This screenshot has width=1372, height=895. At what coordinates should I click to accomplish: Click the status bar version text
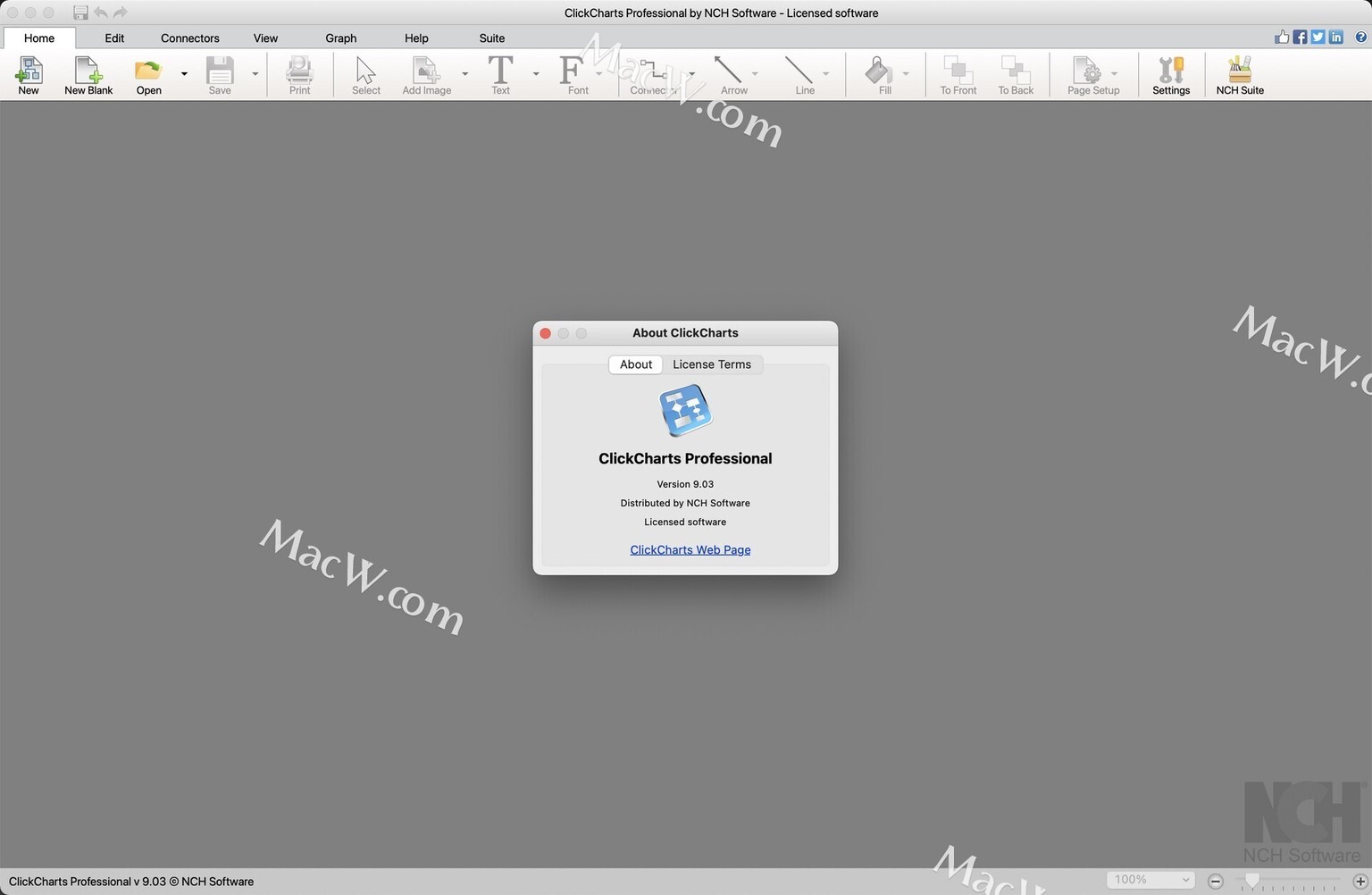(x=131, y=882)
